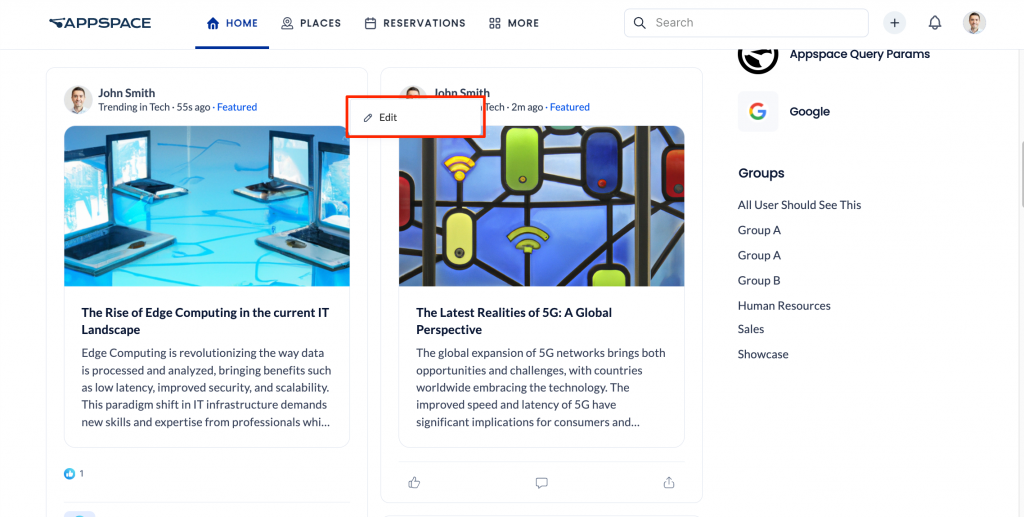This screenshot has width=1024, height=517.
Task: Open the Sales group
Action: (751, 329)
